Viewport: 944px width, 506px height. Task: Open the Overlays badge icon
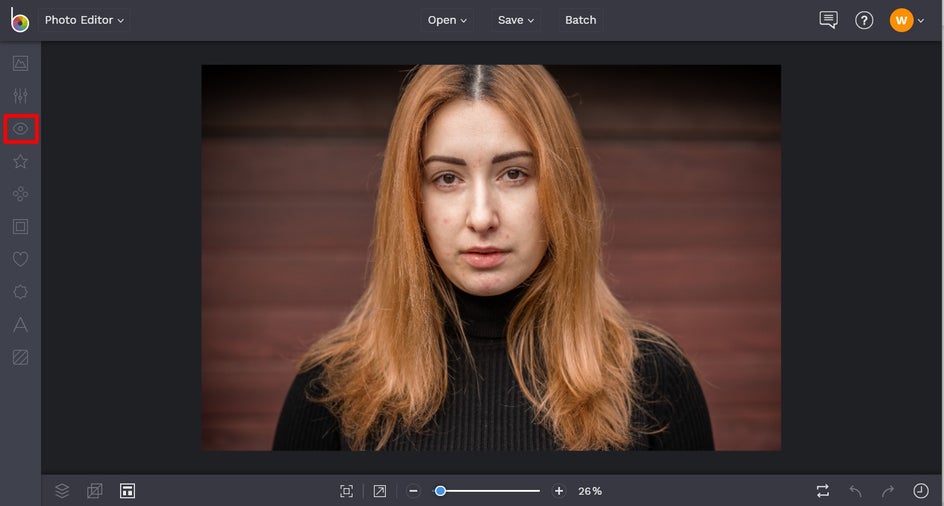[20, 292]
